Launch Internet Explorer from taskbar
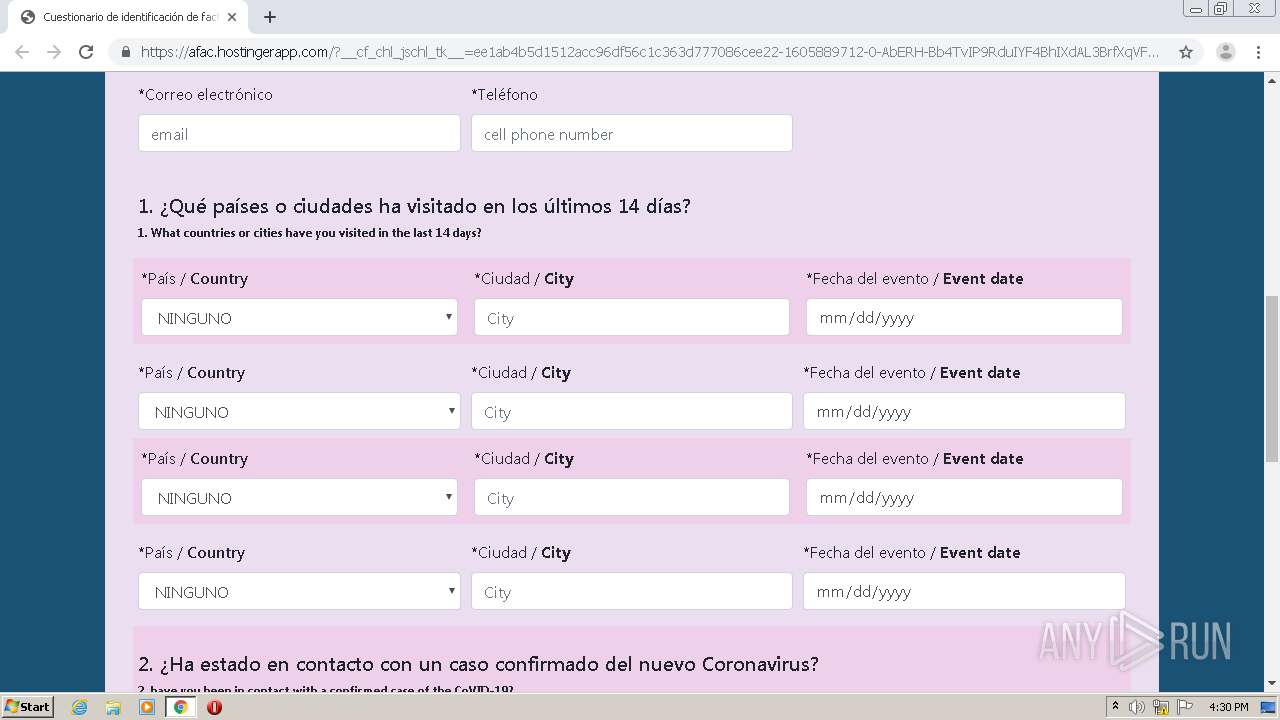 click(80, 707)
